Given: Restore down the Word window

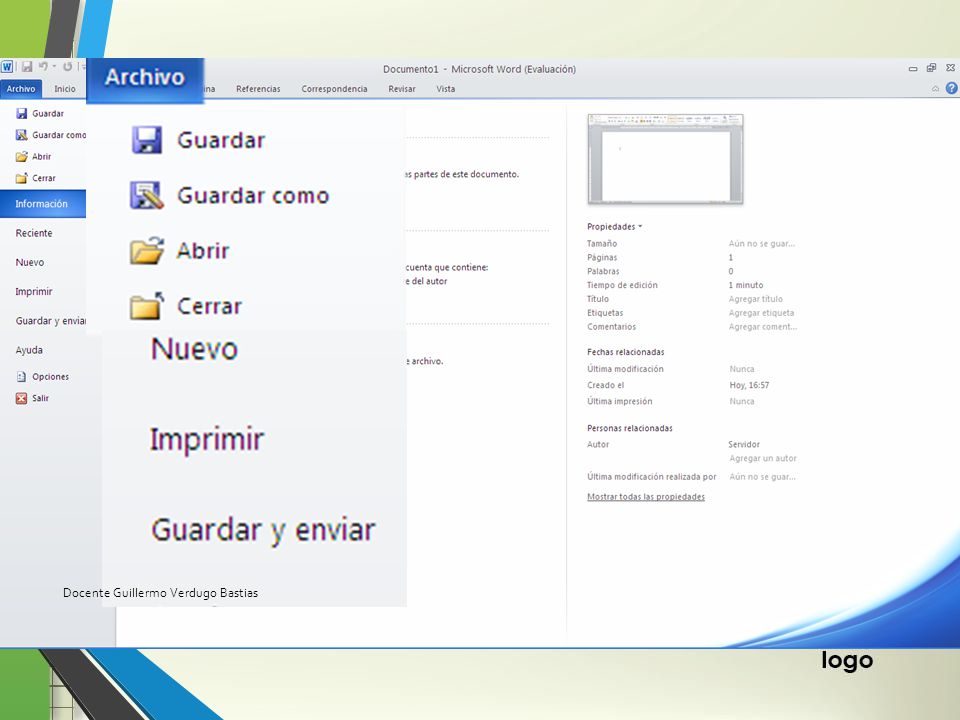Looking at the screenshot, I should click(931, 68).
